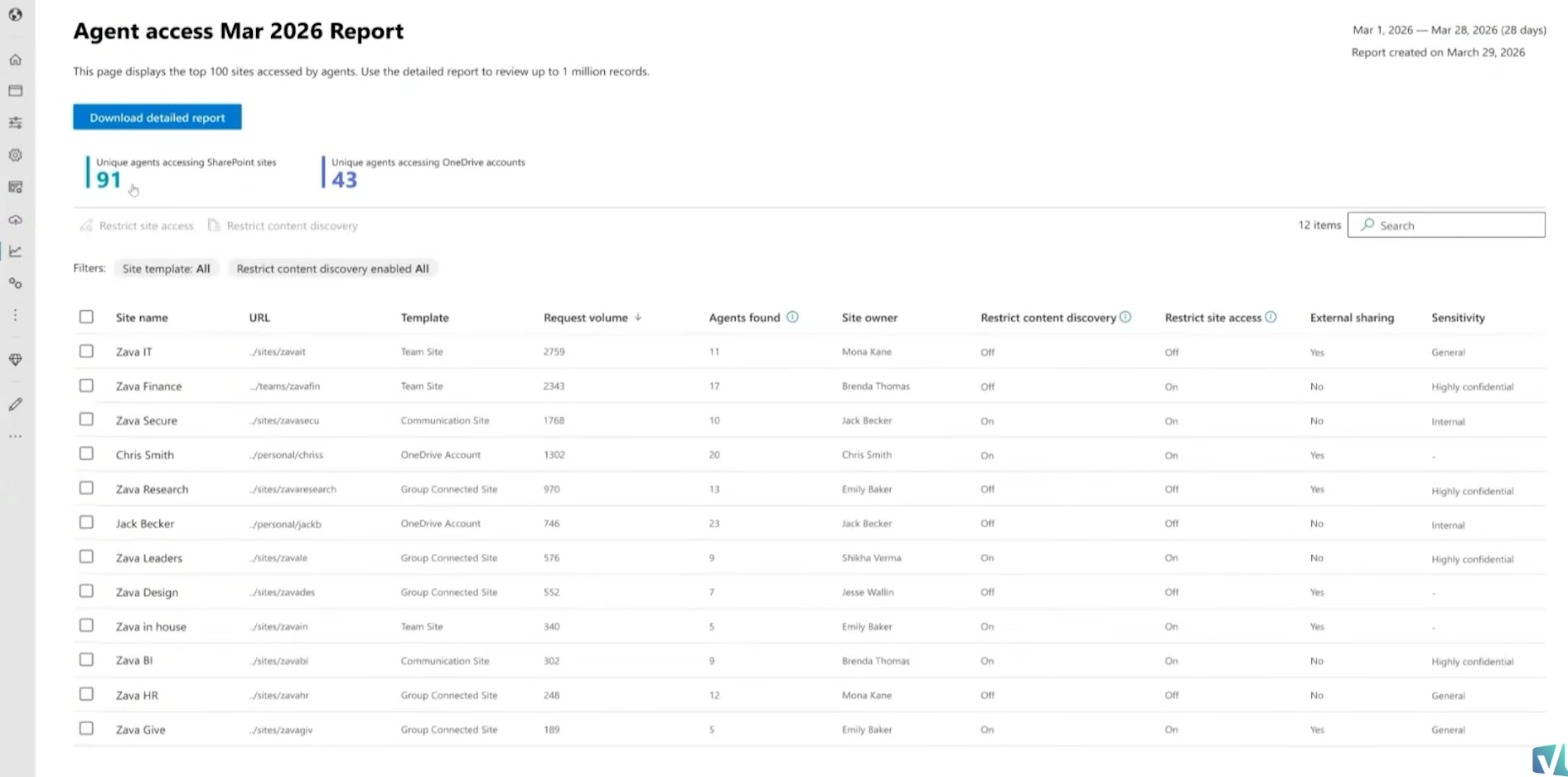Viewport: 1568px width, 777px height.
Task: Click the ../sites/zavasecu URL cell
Action: (x=284, y=420)
